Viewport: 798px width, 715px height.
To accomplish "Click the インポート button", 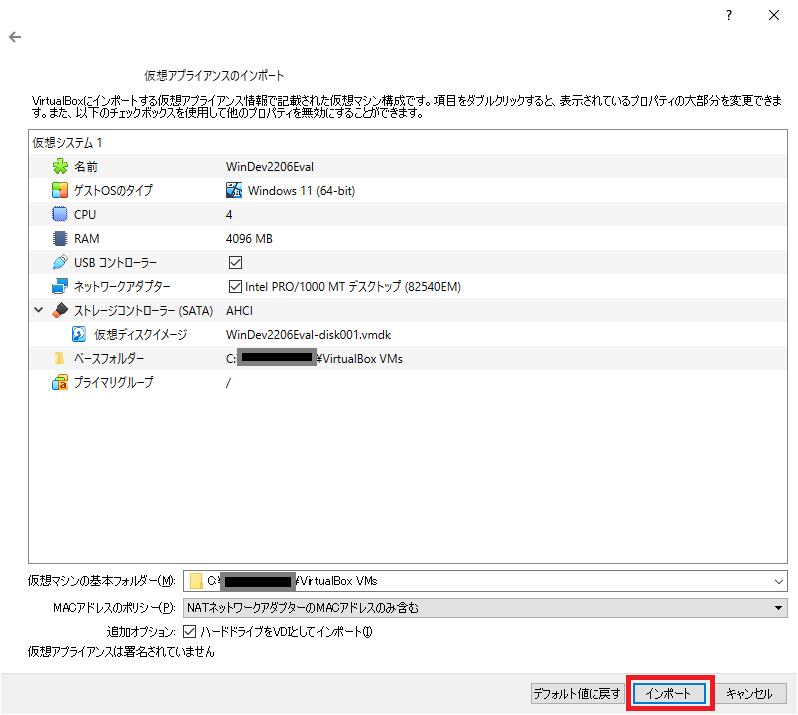I will pos(669,693).
